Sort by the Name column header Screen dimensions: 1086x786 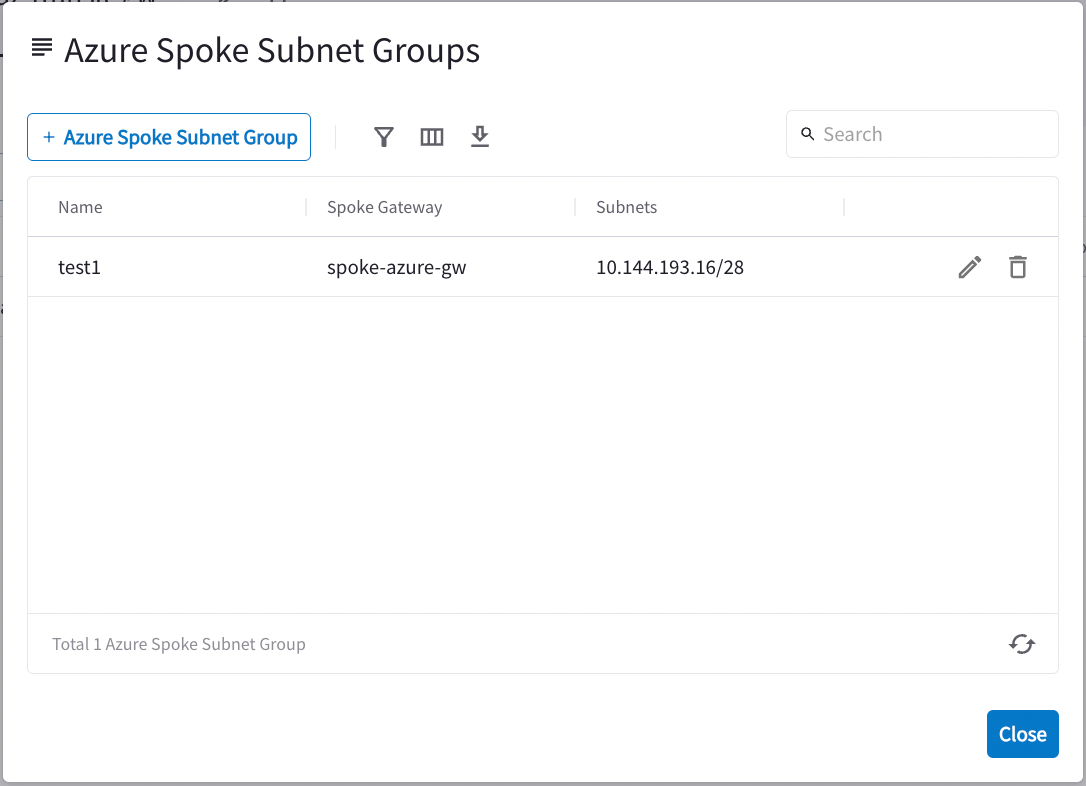tap(80, 207)
